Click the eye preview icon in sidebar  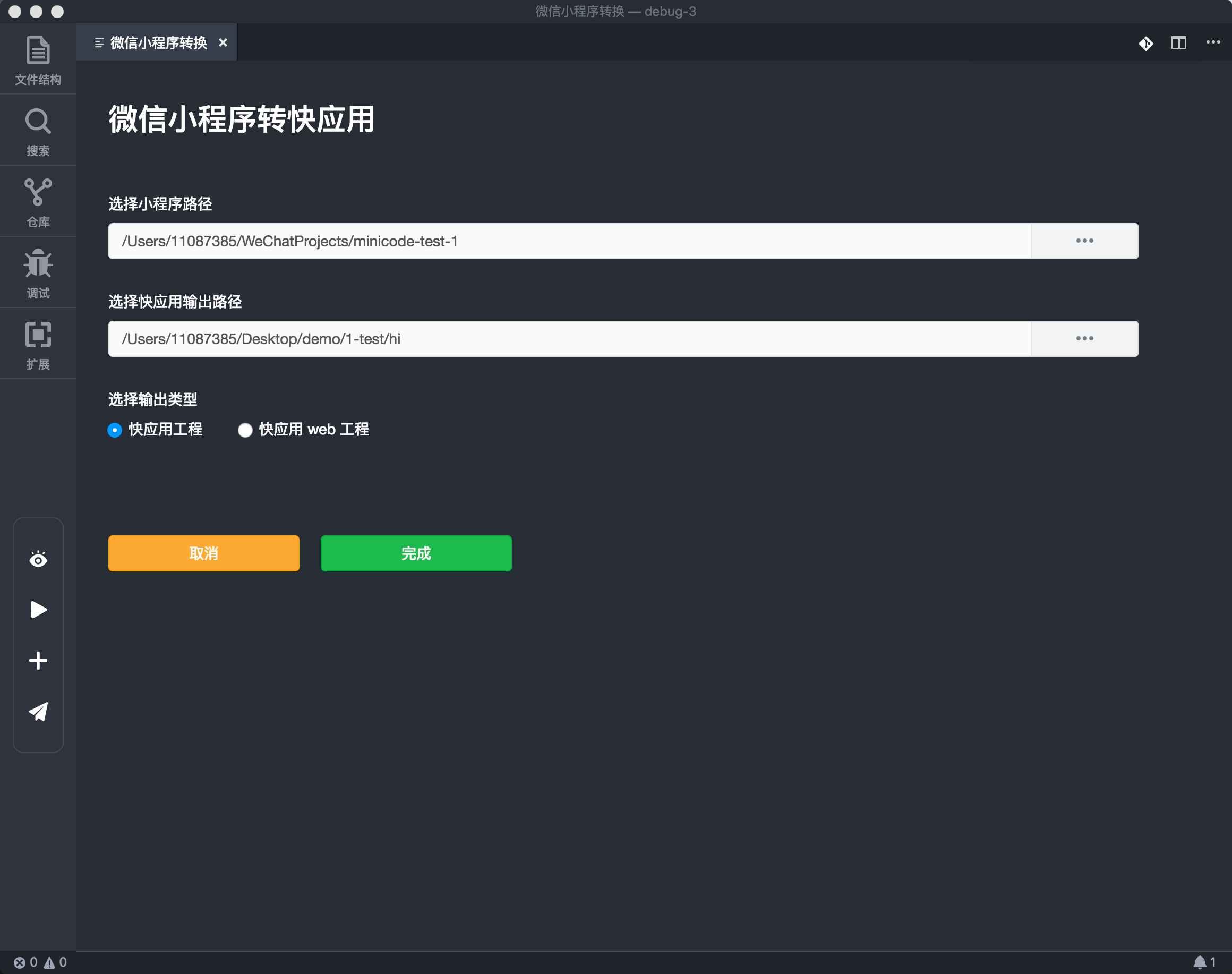click(x=38, y=559)
